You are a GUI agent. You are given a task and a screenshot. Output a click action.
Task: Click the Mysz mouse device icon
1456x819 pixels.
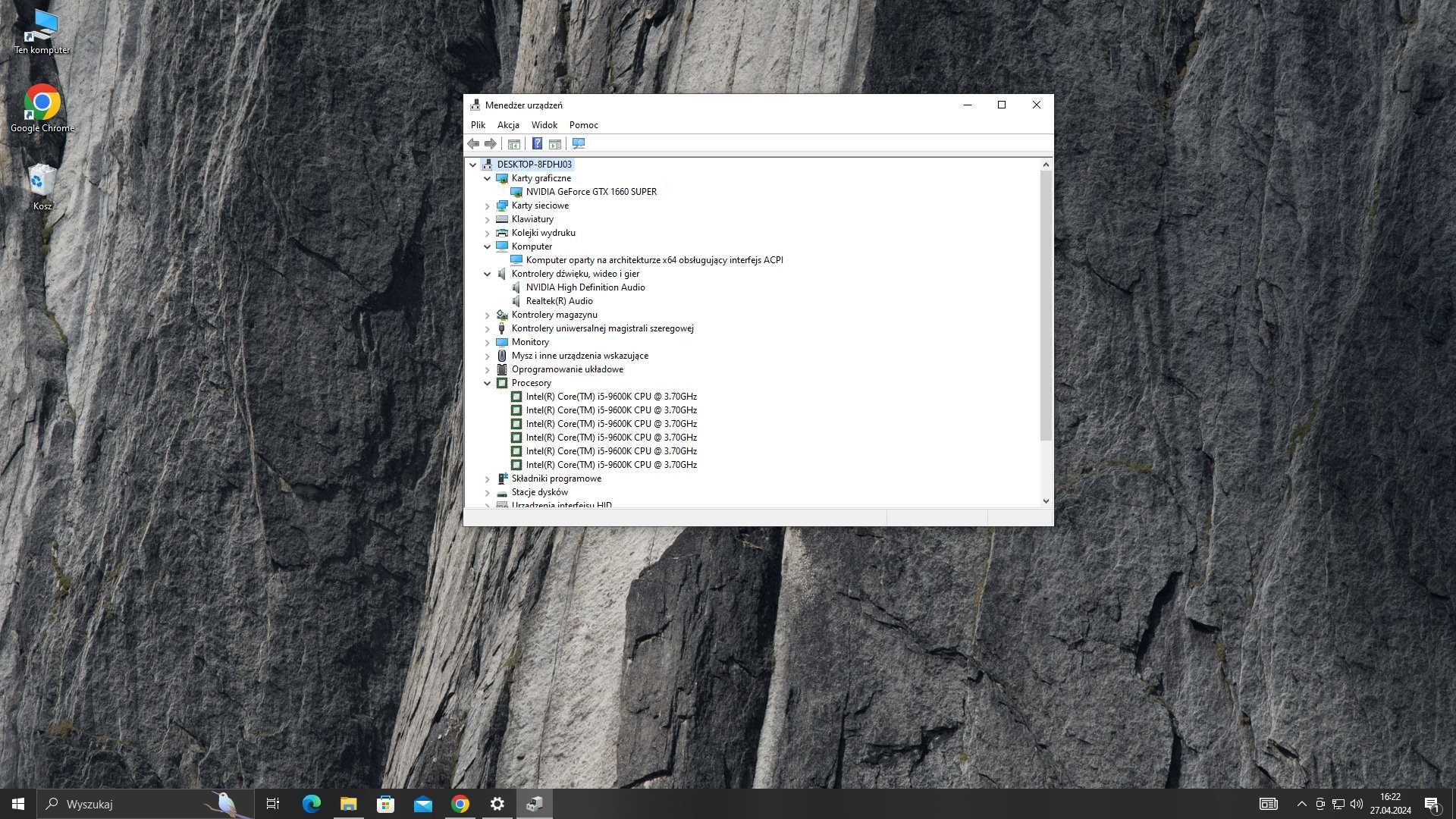502,356
